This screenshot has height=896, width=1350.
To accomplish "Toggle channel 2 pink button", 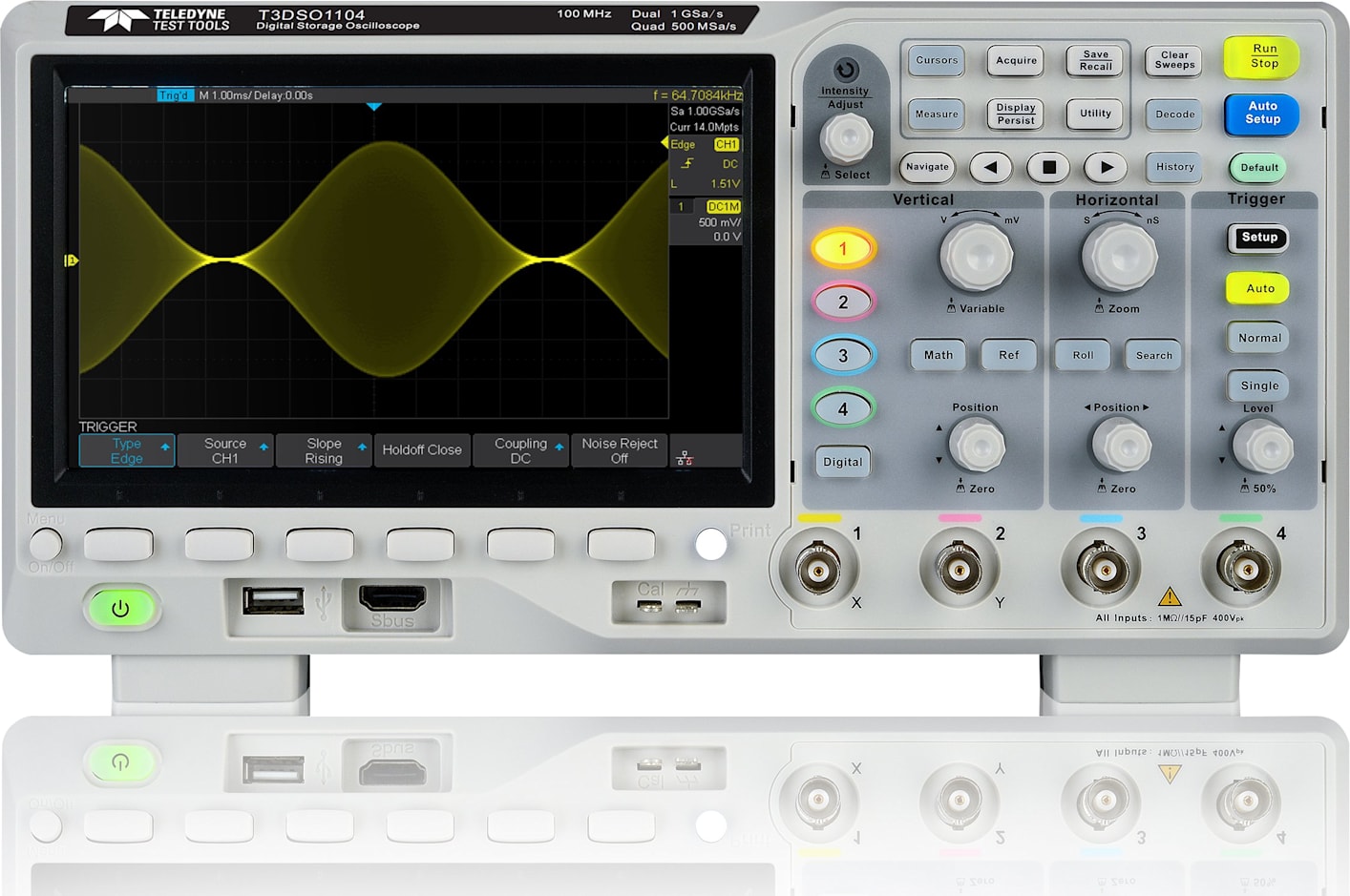I will tap(843, 302).
